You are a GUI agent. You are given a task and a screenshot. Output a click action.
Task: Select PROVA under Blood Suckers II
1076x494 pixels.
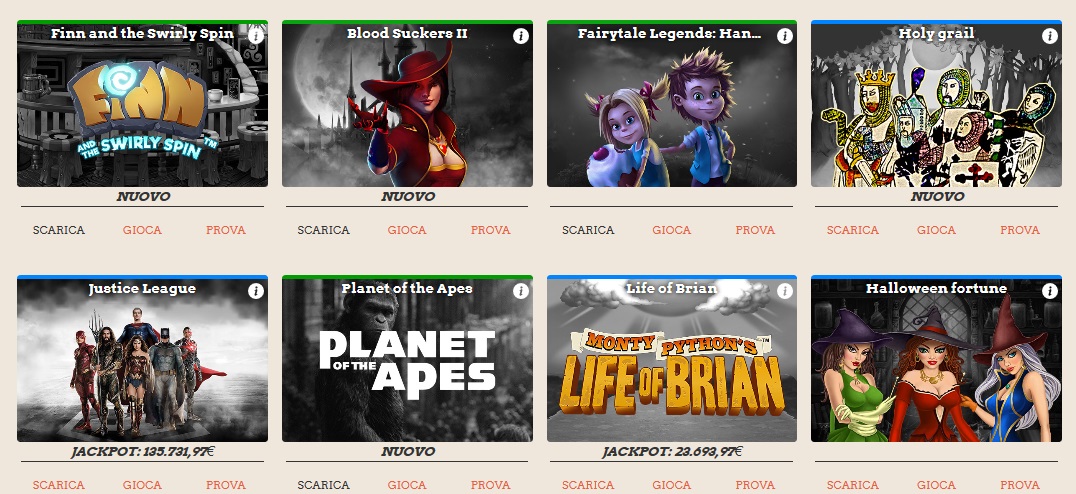coord(491,230)
